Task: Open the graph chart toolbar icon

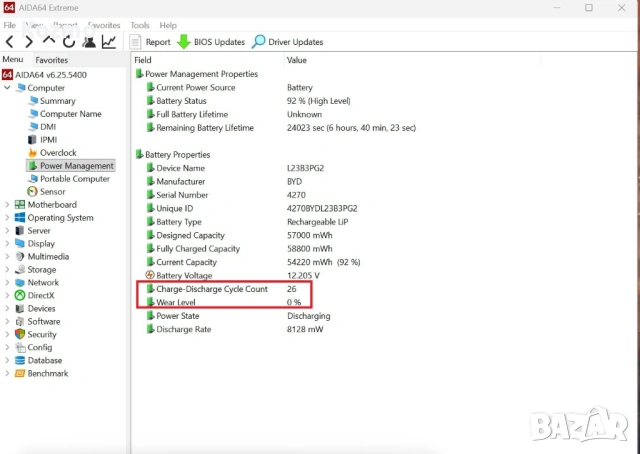Action: point(109,42)
